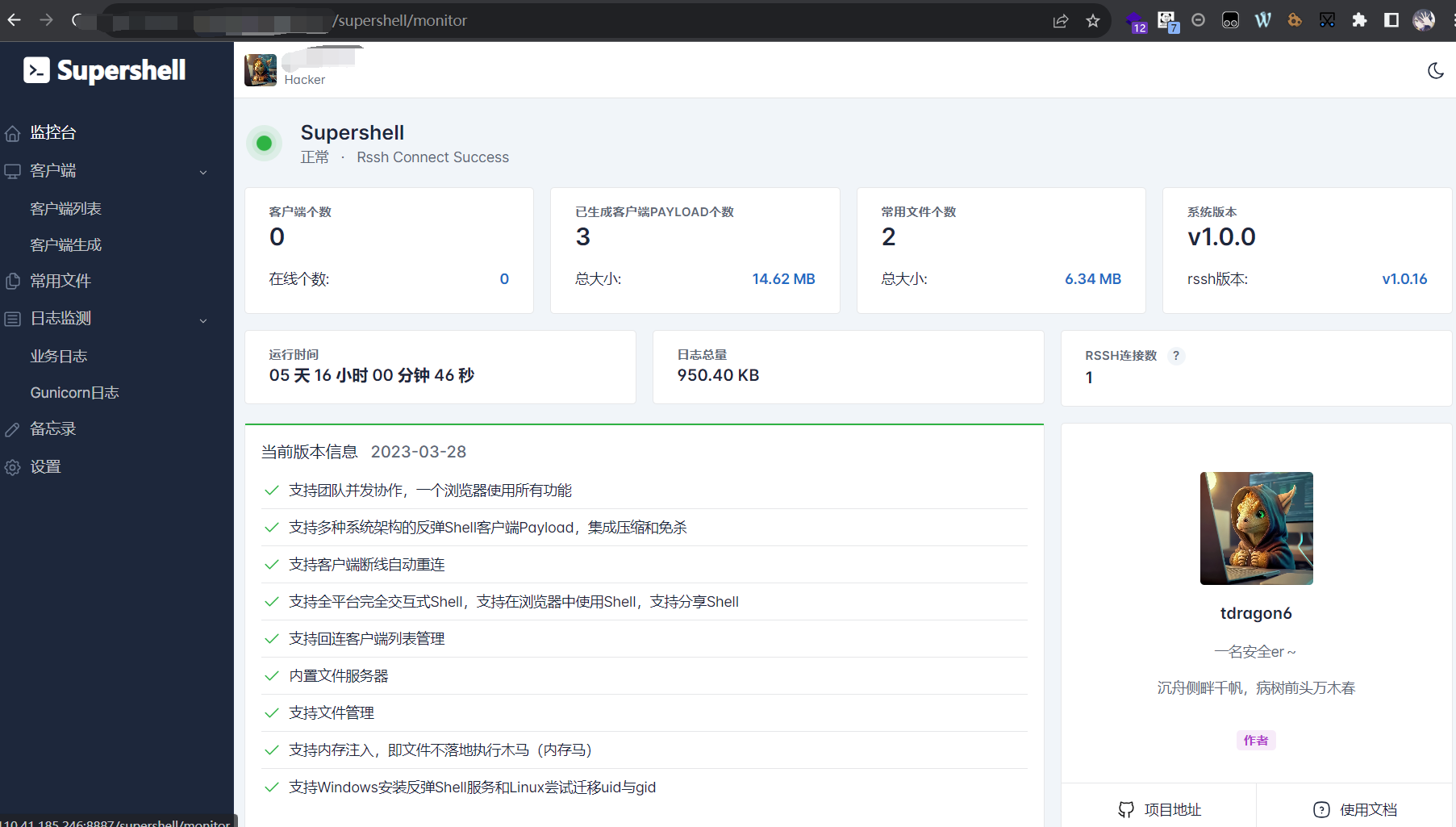Click the extension icon with badge 12
1456x827 pixels.
(1135, 22)
